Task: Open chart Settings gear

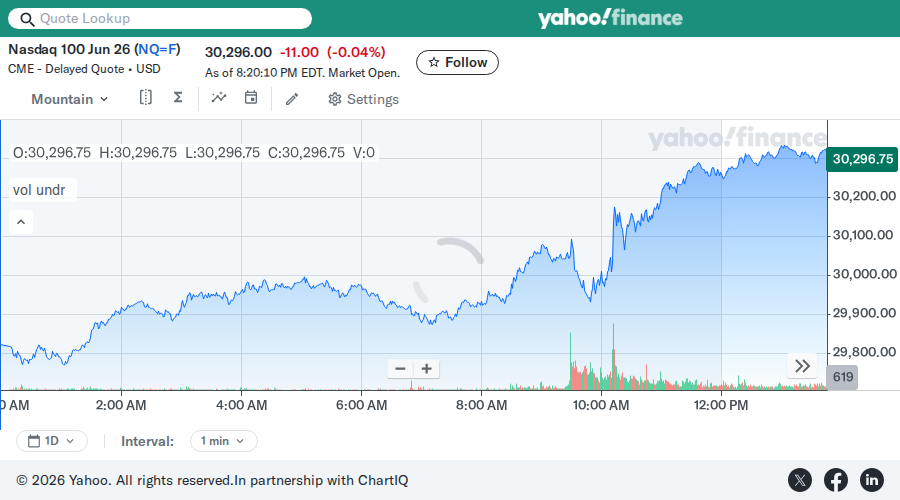Action: click(x=363, y=99)
